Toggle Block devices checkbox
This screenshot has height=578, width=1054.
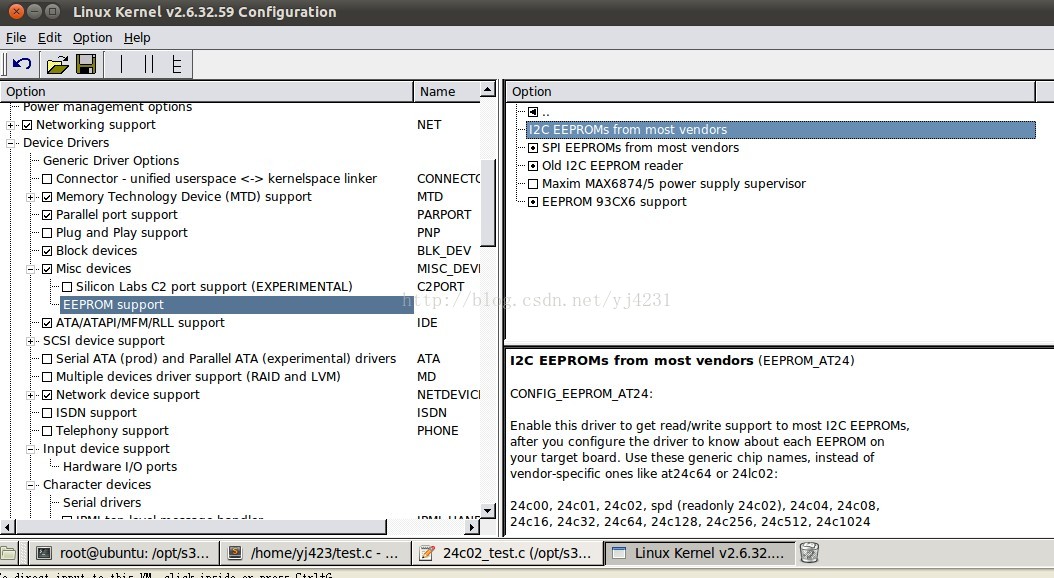pyautogui.click(x=47, y=251)
